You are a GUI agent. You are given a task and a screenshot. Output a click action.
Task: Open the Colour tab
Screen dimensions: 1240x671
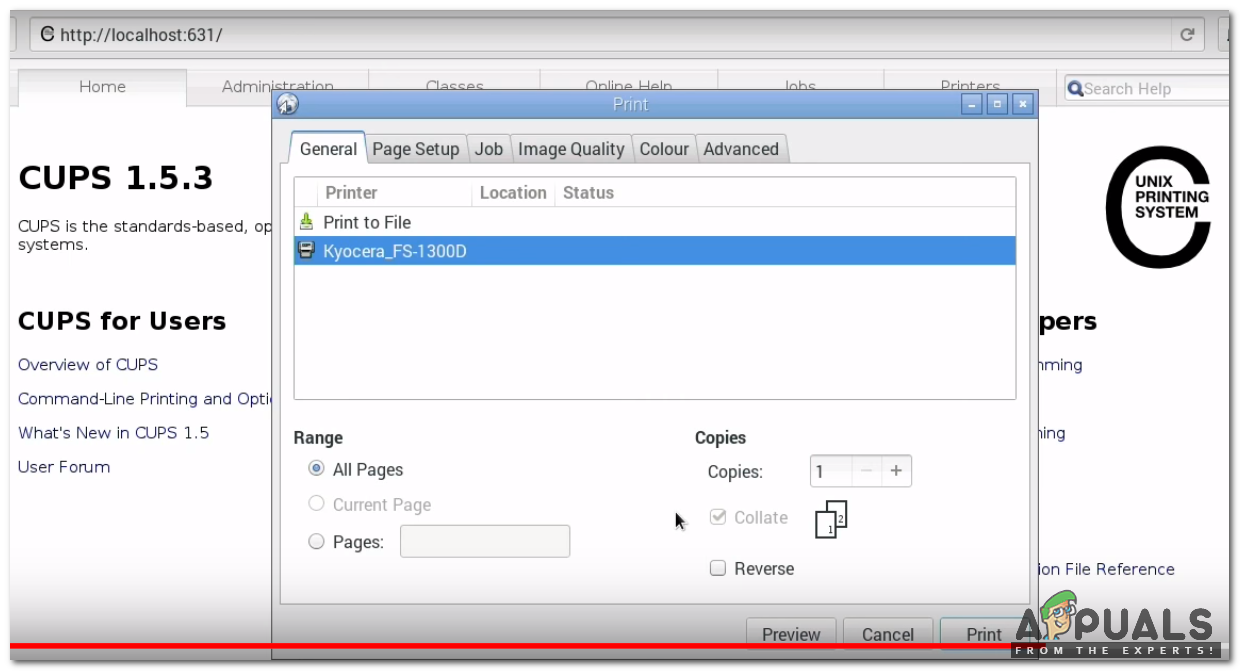pos(664,149)
